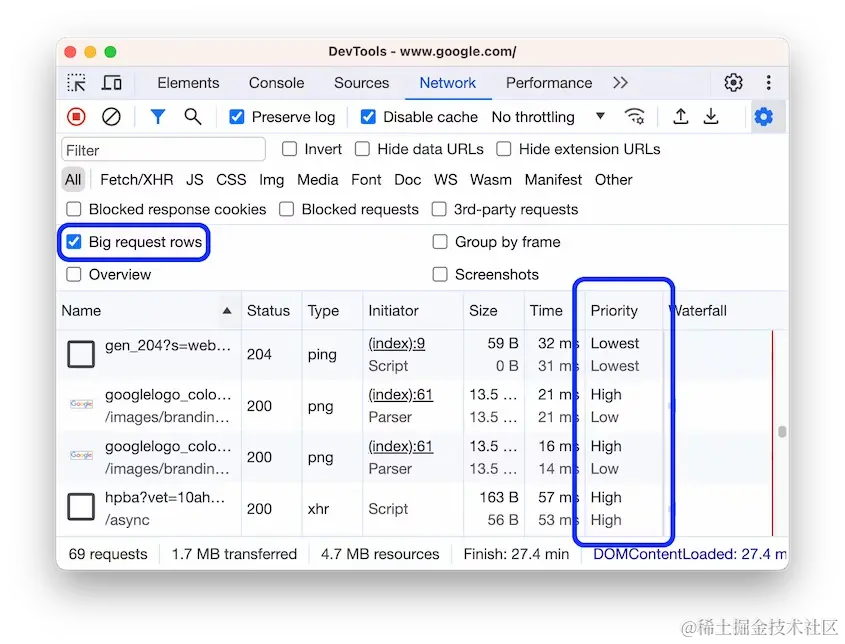Open the Sources tab
Viewport: 845px width, 644px height.
point(361,83)
